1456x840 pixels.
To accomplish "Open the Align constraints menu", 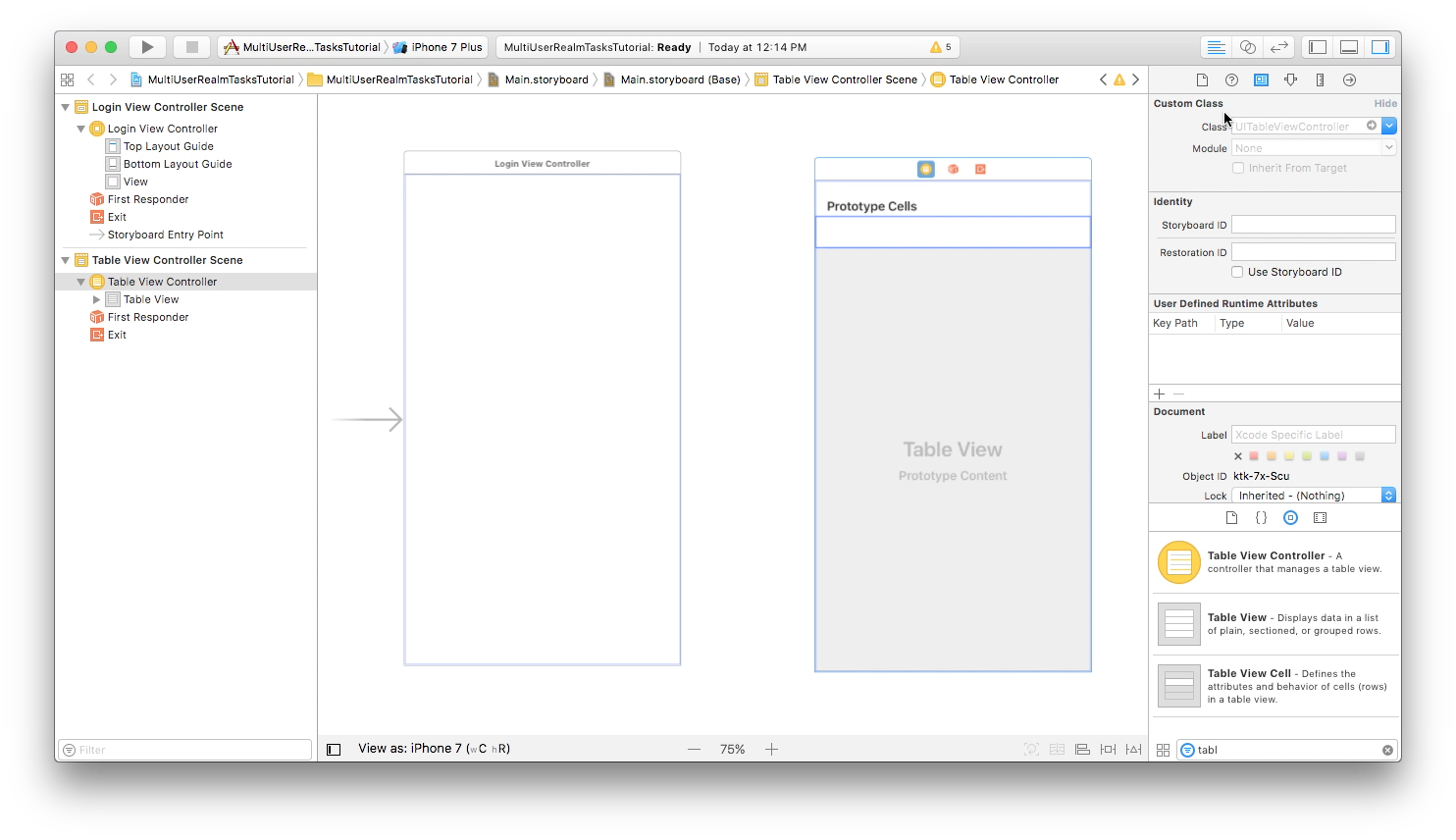I will (x=1082, y=750).
